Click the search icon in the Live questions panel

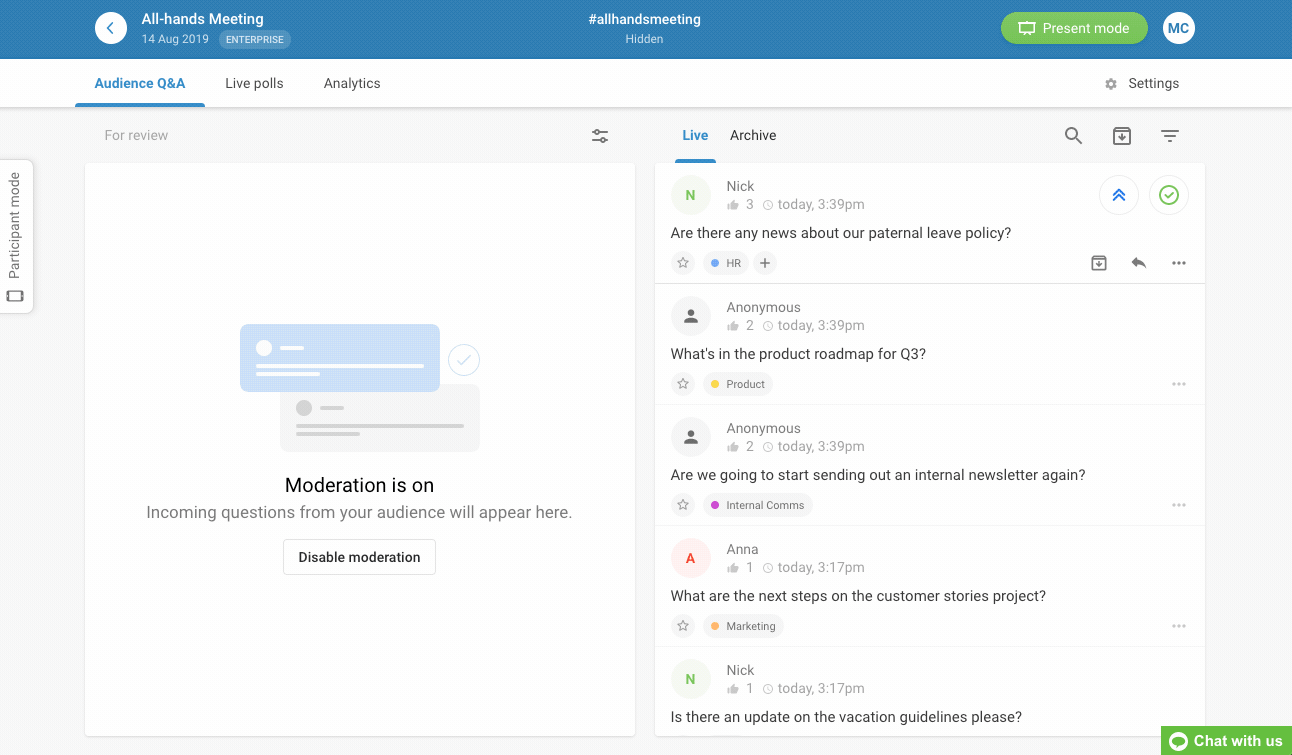pos(1073,136)
